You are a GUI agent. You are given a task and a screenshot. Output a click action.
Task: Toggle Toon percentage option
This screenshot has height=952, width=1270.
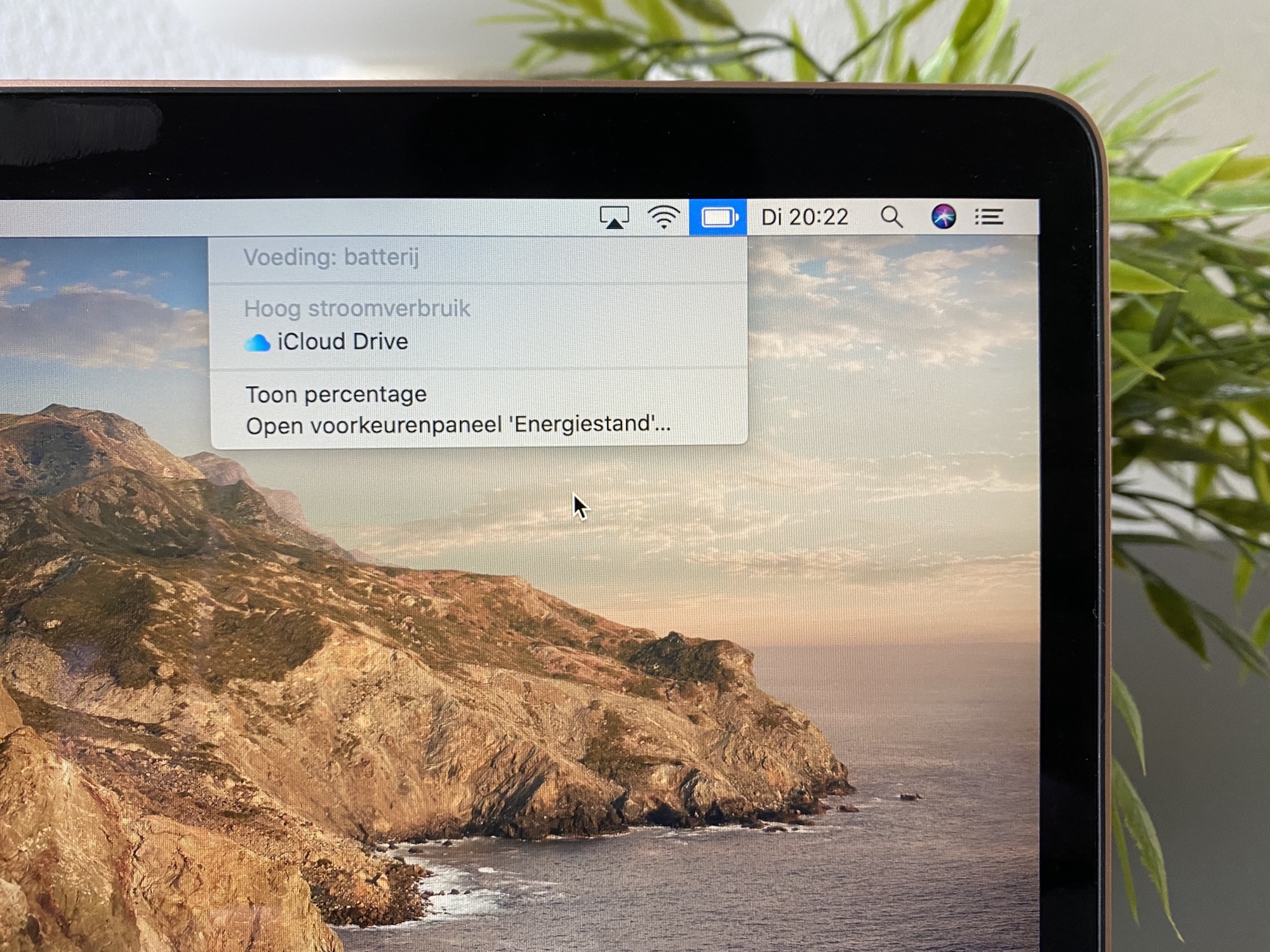336,395
